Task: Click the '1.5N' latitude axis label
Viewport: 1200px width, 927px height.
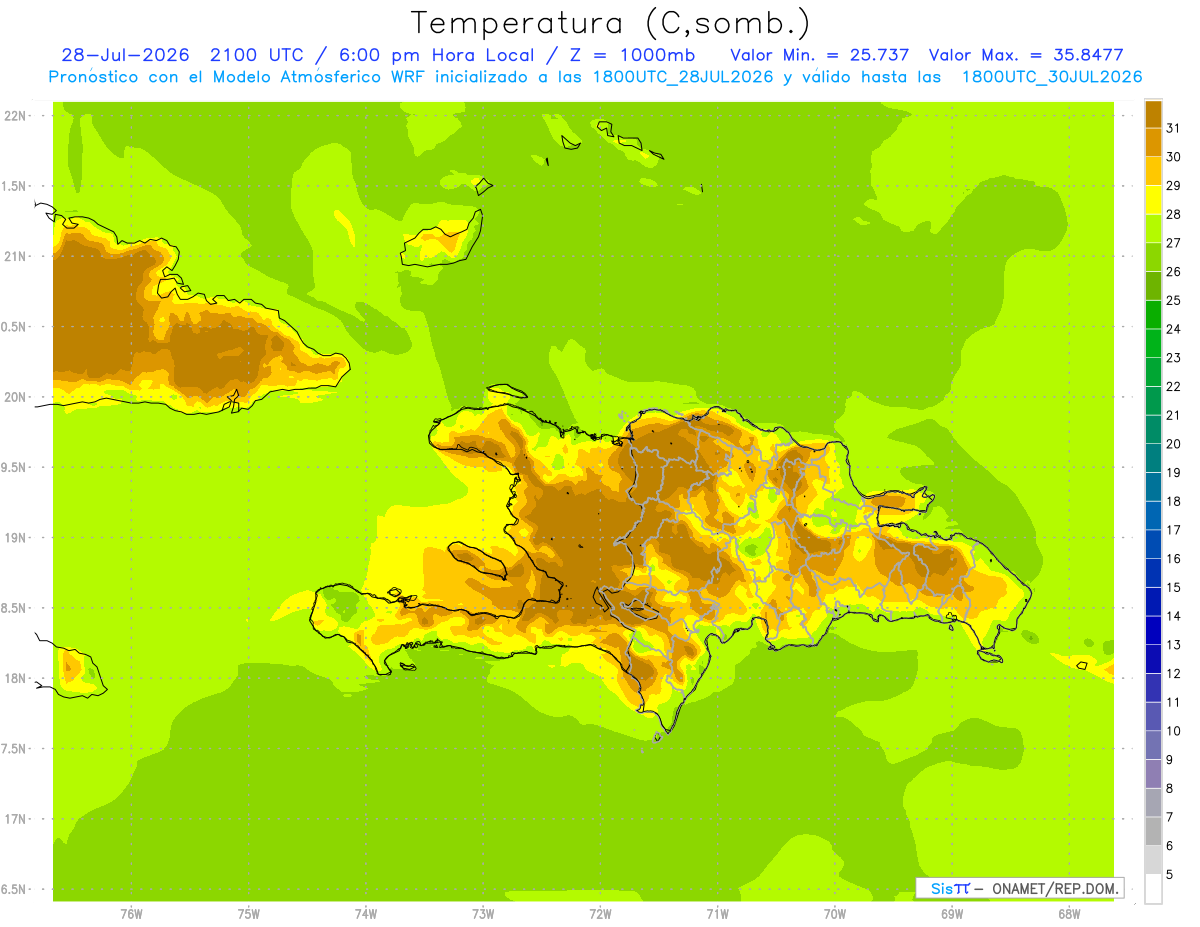Action: 15,186
